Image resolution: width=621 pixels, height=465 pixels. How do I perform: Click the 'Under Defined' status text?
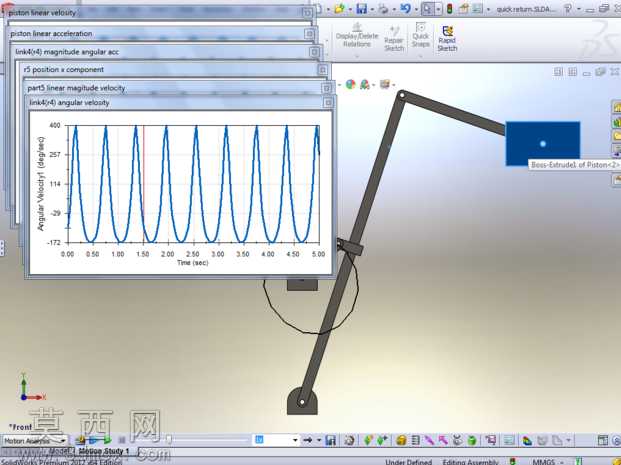pyautogui.click(x=408, y=462)
